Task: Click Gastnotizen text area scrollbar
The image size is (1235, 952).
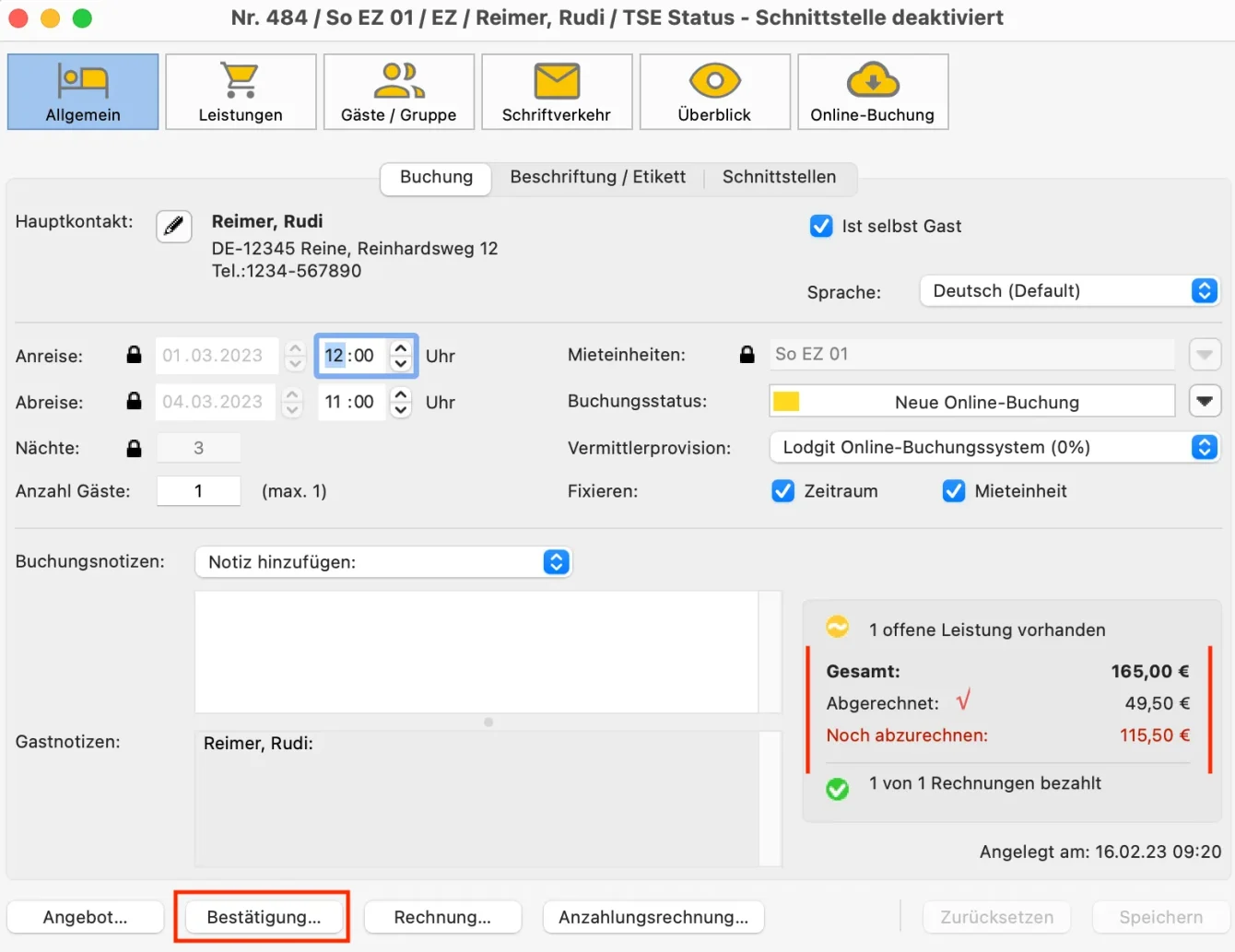Action: point(770,798)
